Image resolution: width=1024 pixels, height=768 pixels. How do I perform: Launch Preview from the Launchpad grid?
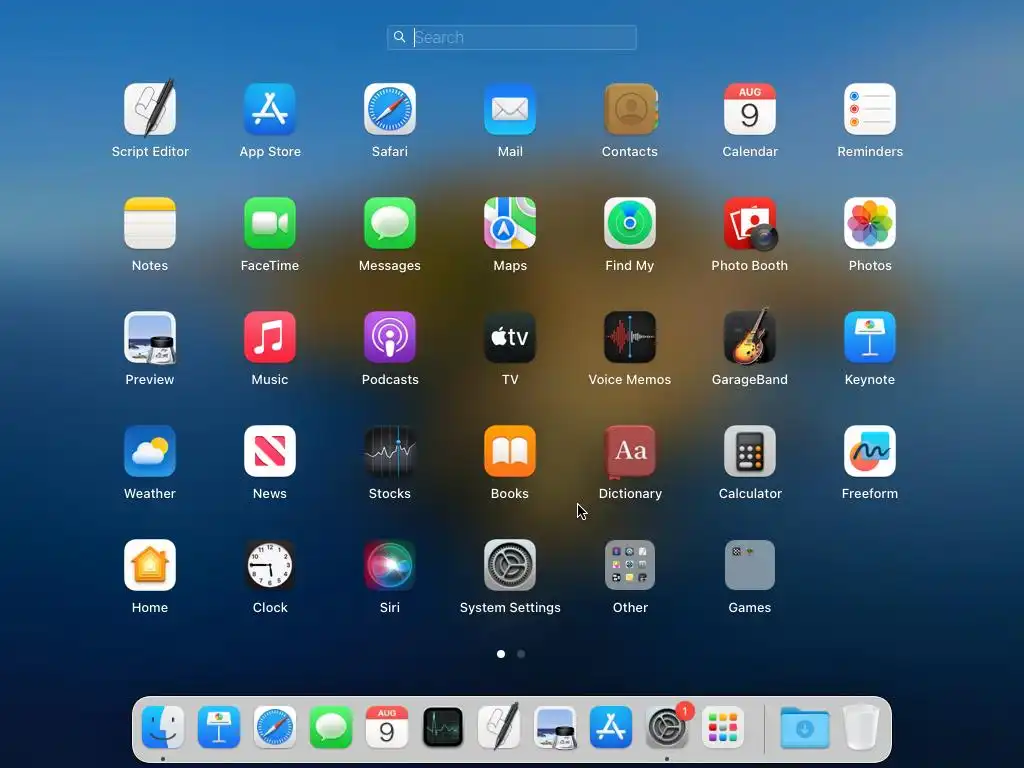pos(150,337)
